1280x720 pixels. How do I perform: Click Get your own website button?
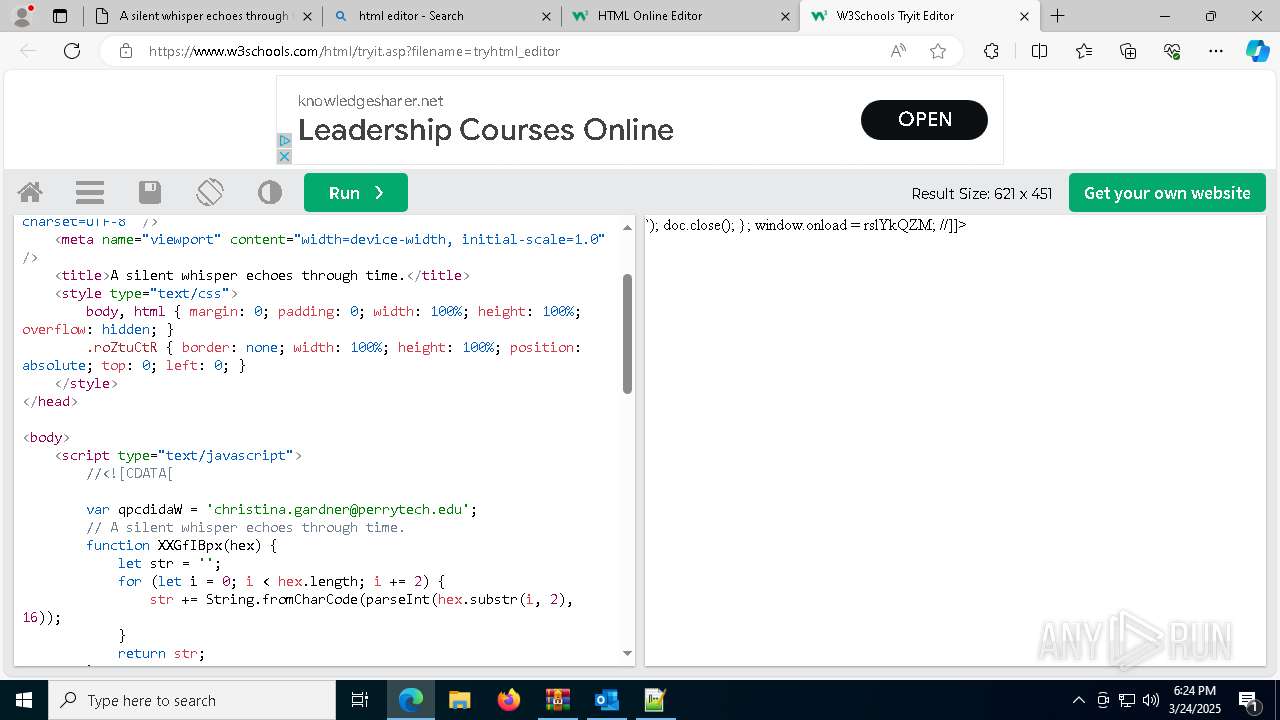click(1167, 193)
